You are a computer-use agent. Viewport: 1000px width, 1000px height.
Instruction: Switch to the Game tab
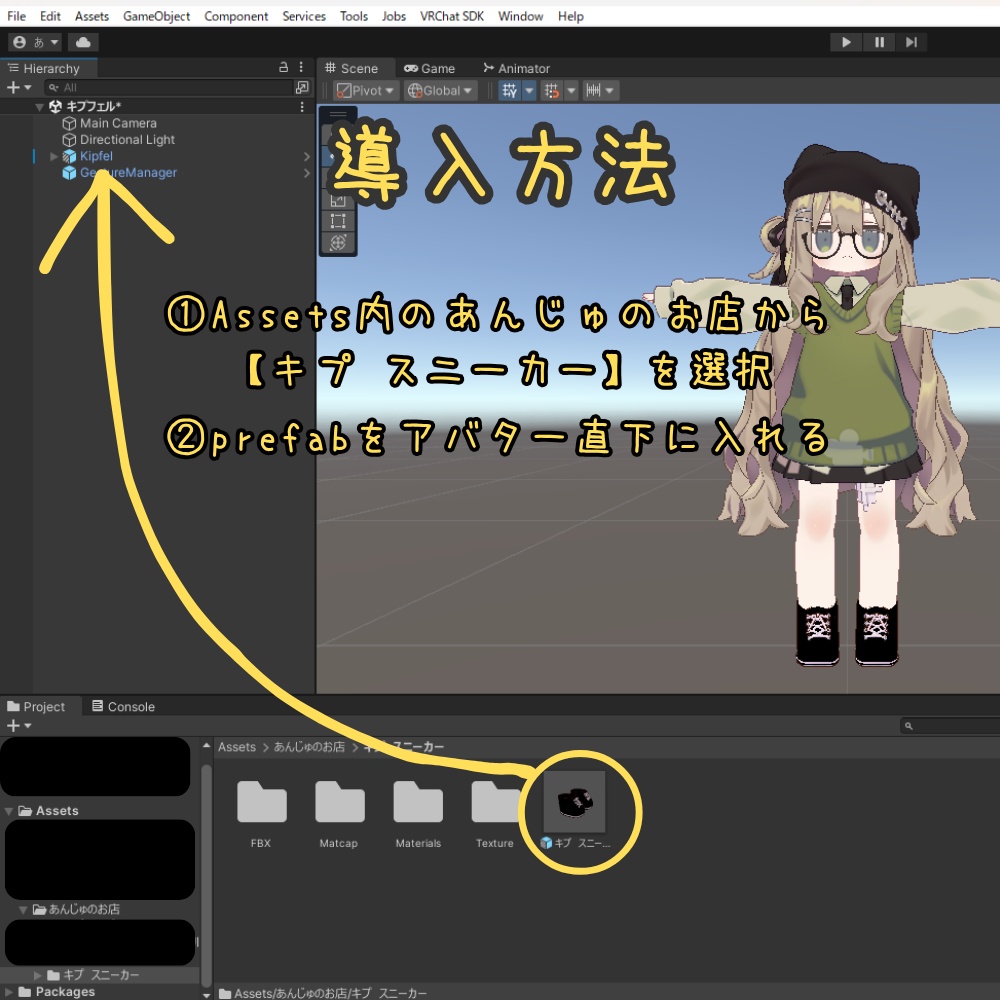pos(430,68)
